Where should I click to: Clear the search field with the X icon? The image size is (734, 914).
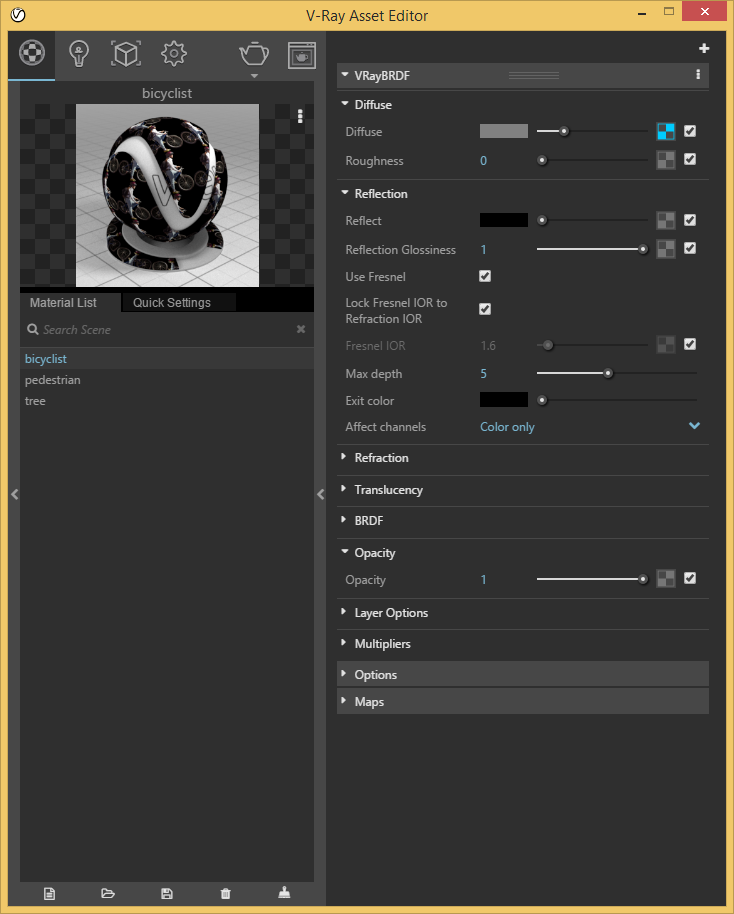pos(301,329)
